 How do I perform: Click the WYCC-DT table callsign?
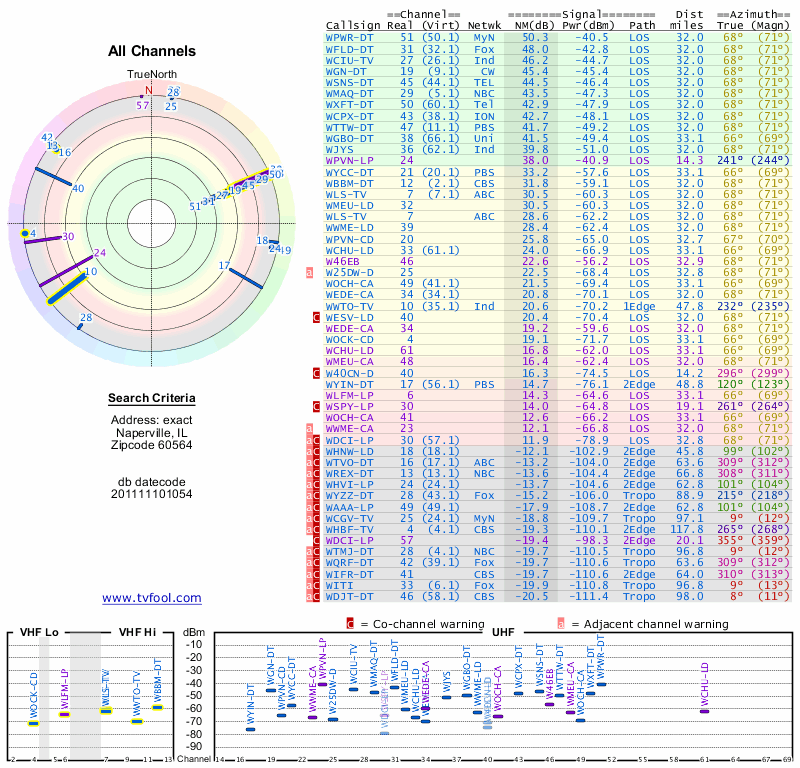[x=349, y=172]
